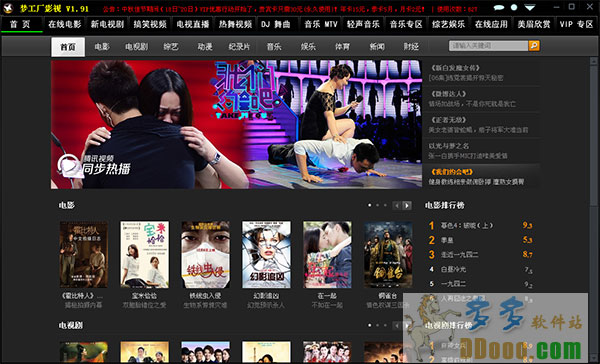Image resolution: width=600 pixels, height=364 pixels.
Task: Open the 音乐专区 top tab
Action: [x=406, y=24]
